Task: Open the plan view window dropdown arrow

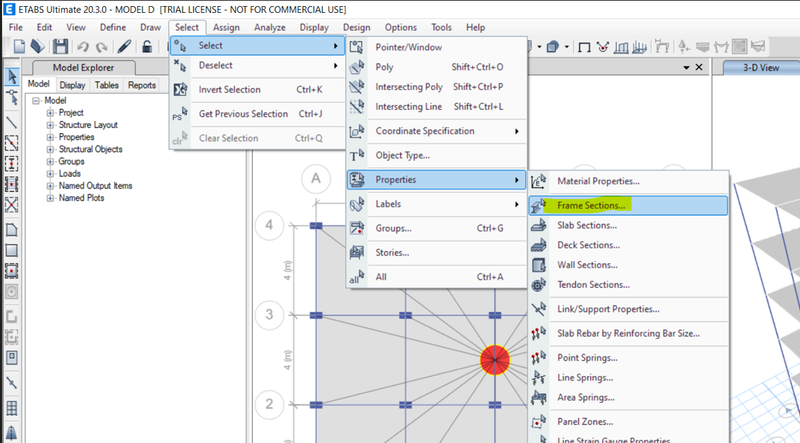Action: click(686, 67)
